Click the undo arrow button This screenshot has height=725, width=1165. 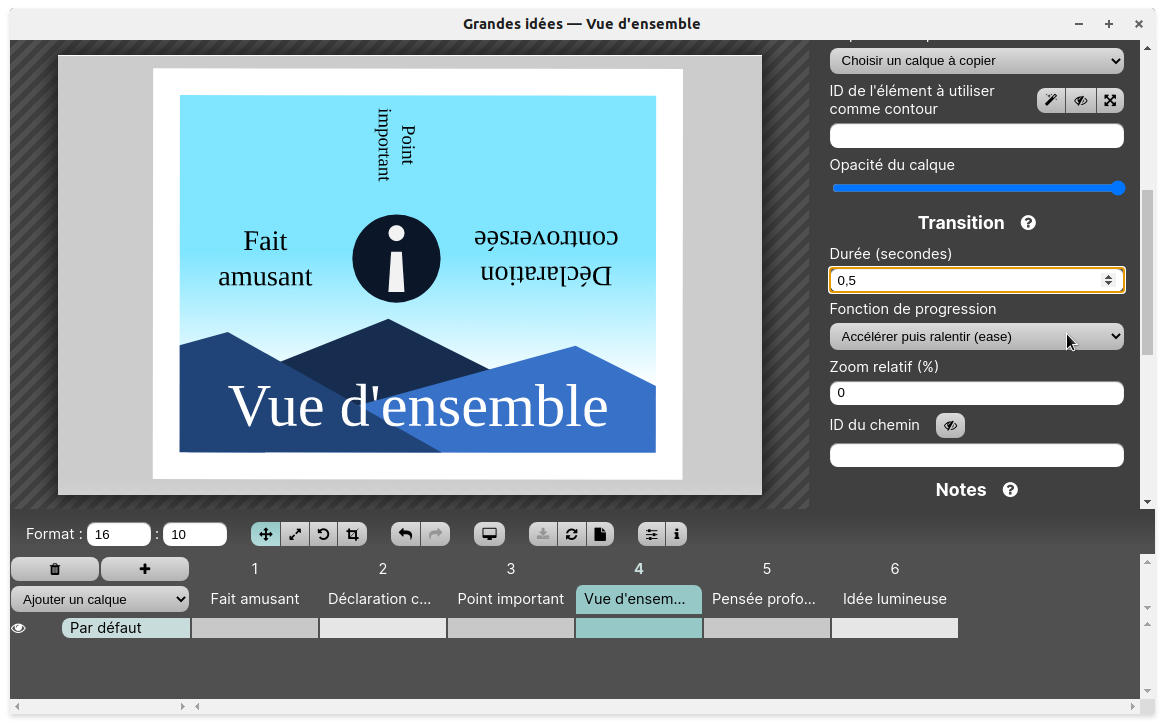(x=405, y=535)
